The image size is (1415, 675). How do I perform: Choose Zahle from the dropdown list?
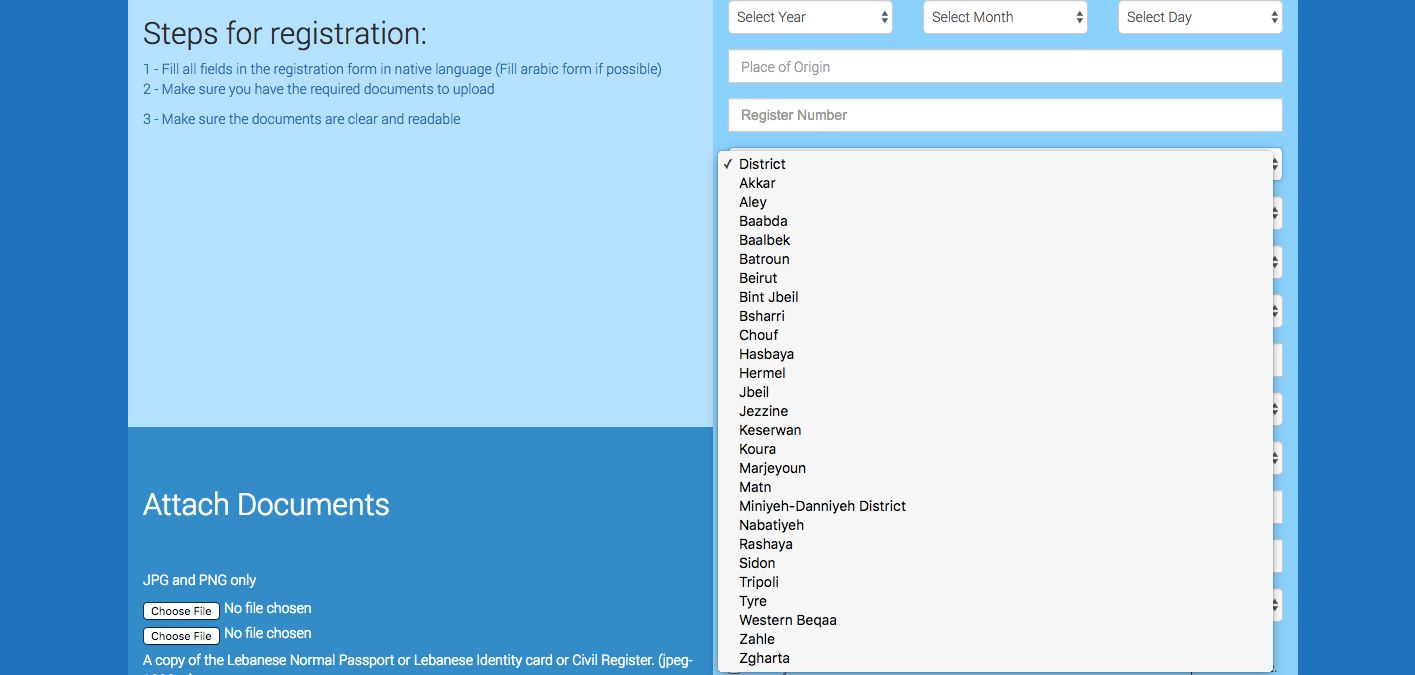tap(757, 639)
